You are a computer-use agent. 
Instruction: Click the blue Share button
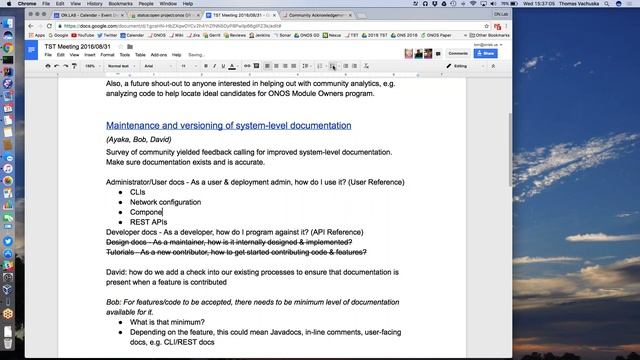coord(486,53)
